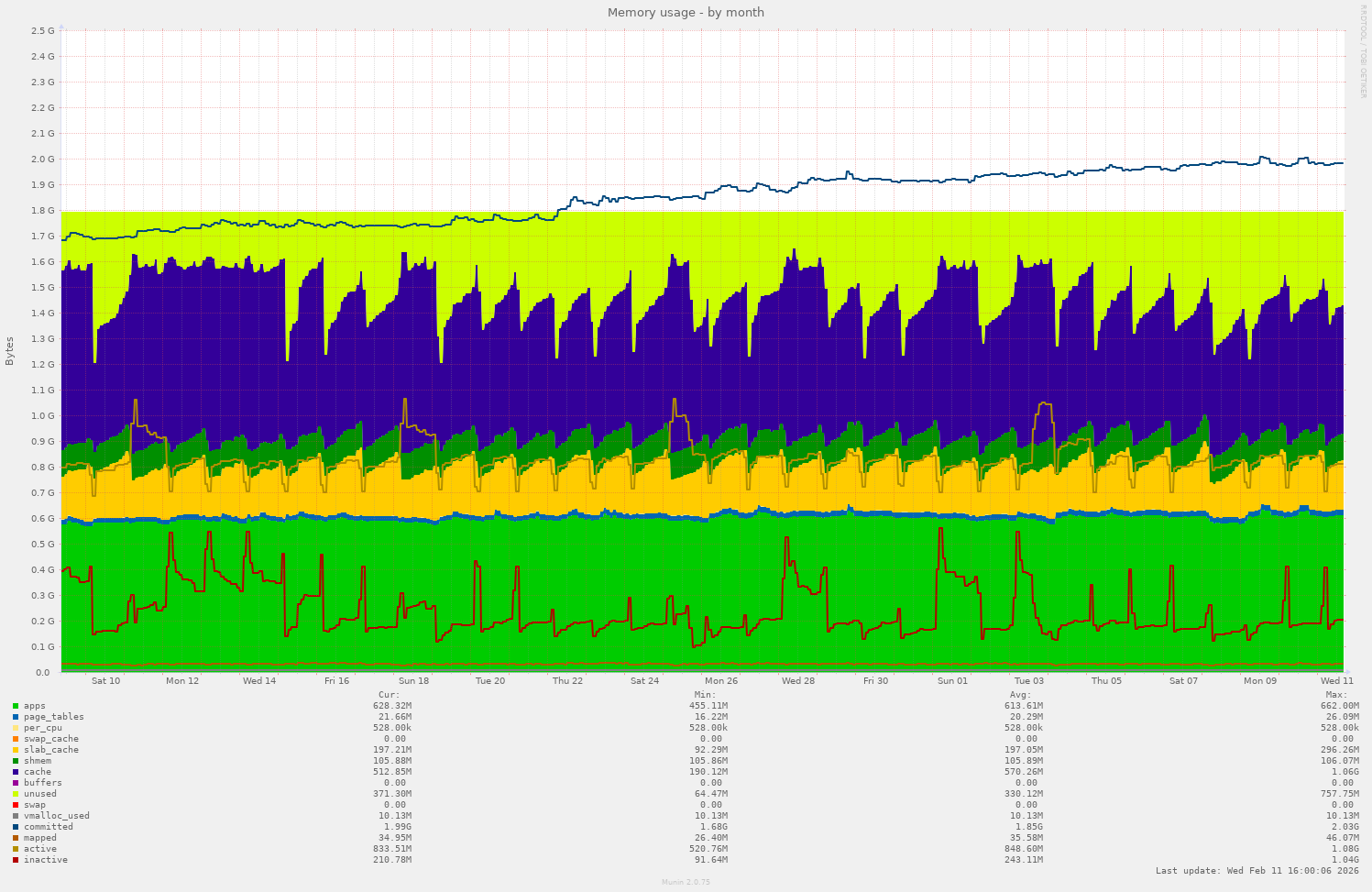Click the Munin 2.0.75 footer text
The height and width of the screenshot is (892, 1372).
[686, 883]
